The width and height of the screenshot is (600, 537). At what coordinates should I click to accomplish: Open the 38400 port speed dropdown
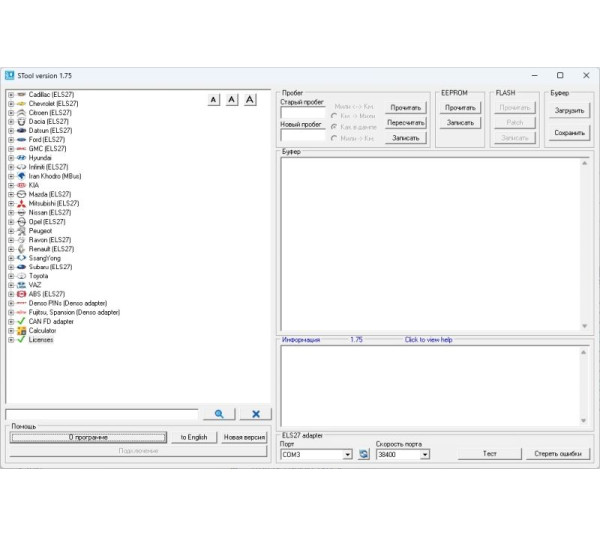click(x=424, y=454)
